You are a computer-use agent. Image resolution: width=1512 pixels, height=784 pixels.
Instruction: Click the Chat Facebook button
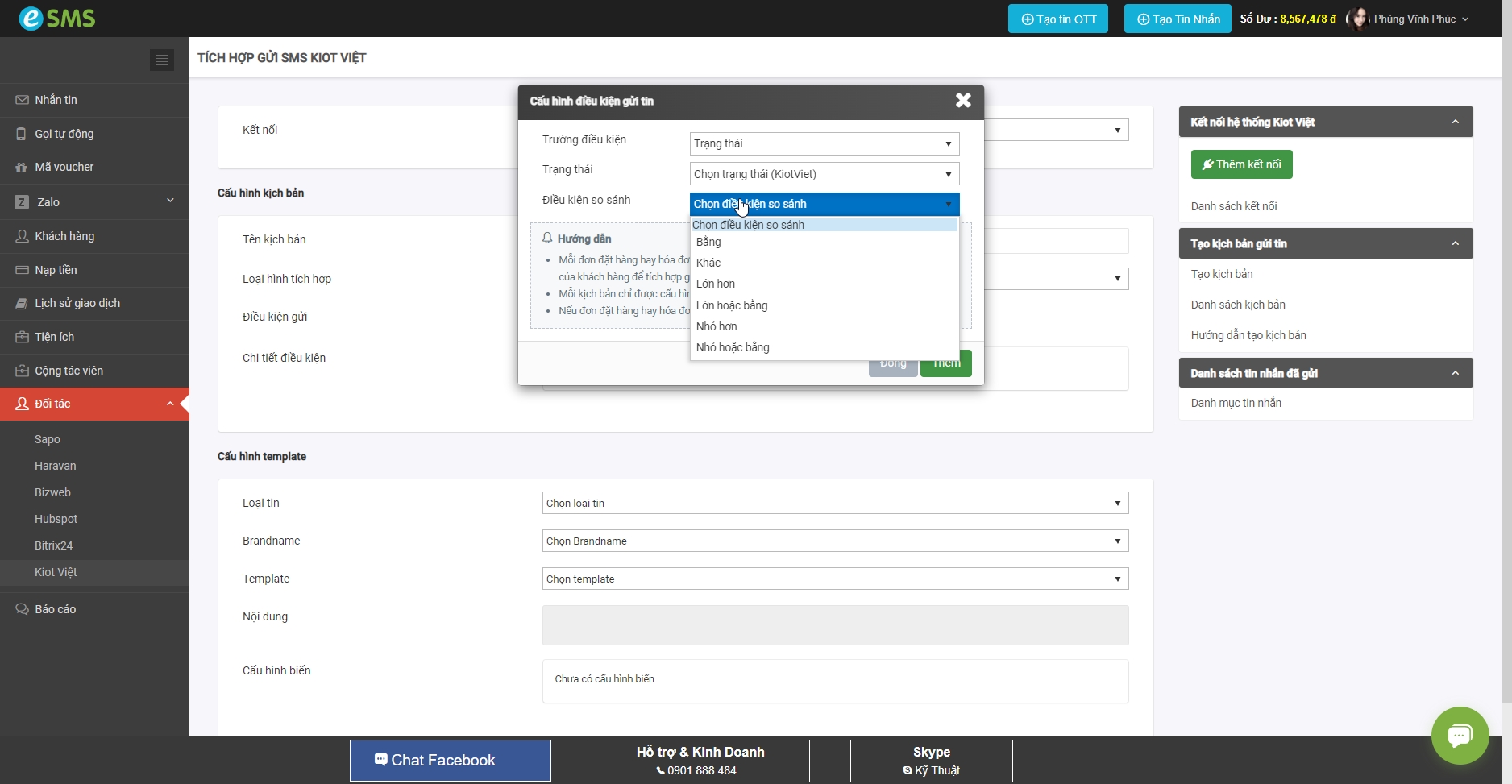click(450, 760)
